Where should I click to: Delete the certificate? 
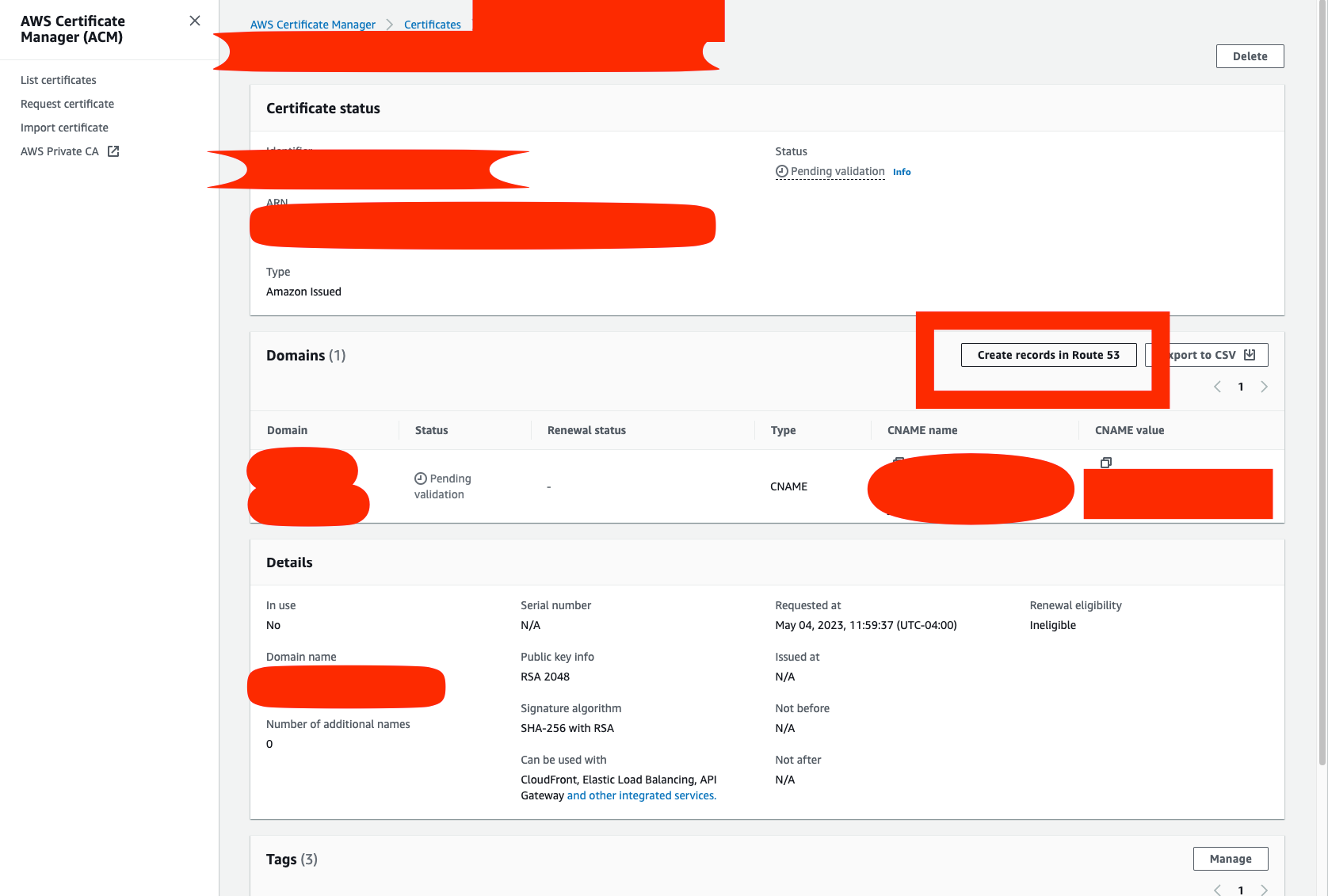point(1250,56)
